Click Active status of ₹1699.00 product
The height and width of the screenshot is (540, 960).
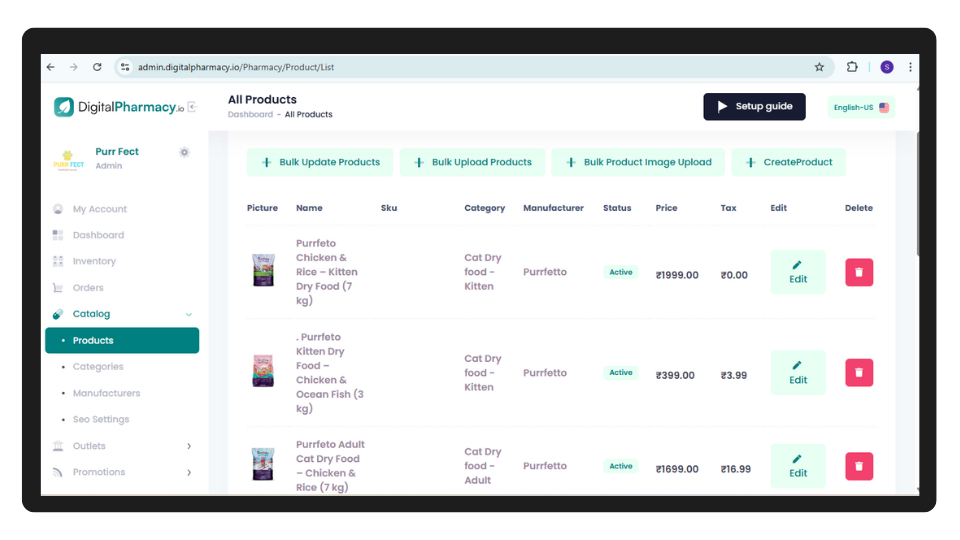(x=621, y=467)
